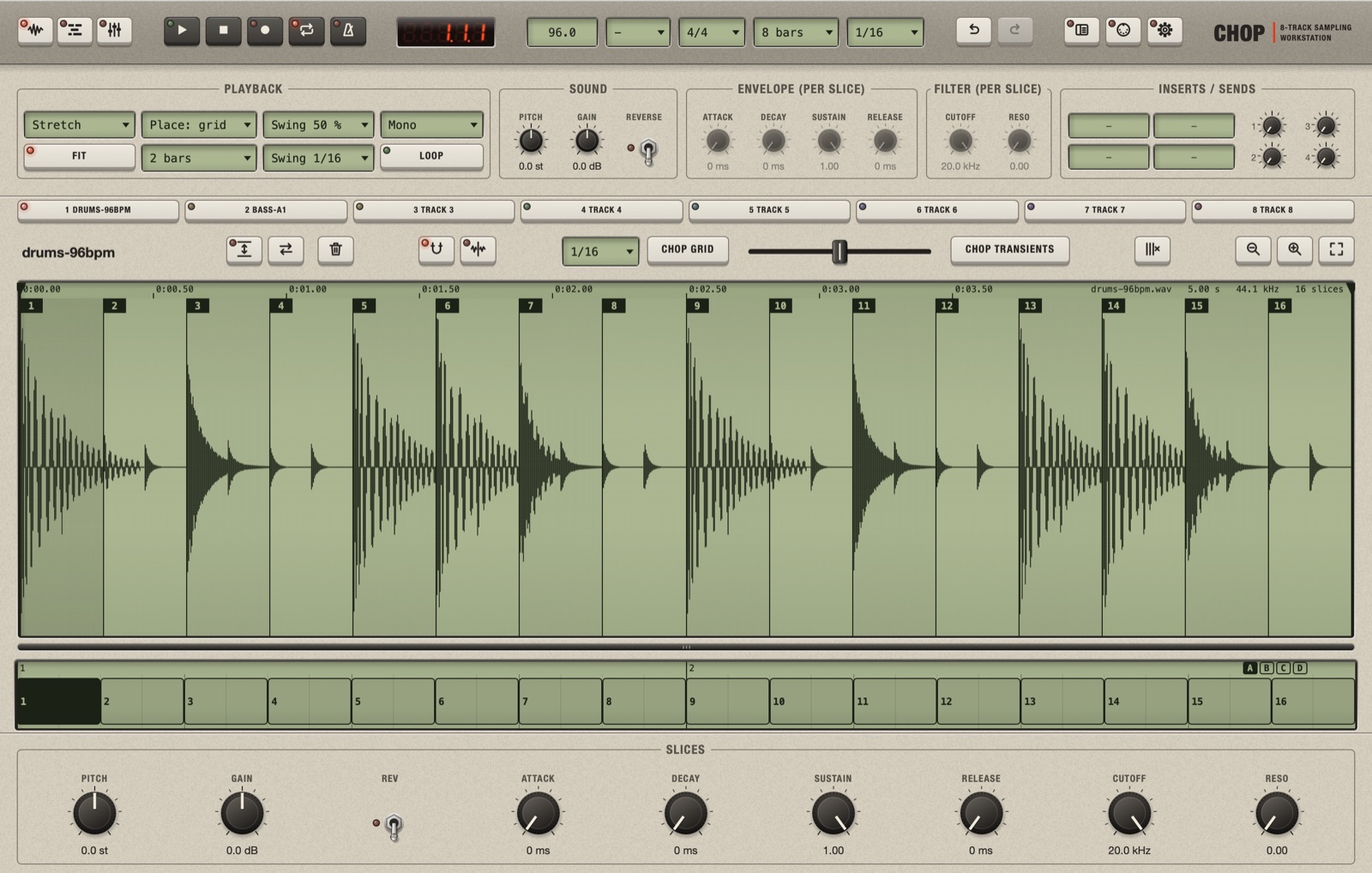Toggle the LOOP button in Playback
1372x873 pixels.
click(431, 156)
